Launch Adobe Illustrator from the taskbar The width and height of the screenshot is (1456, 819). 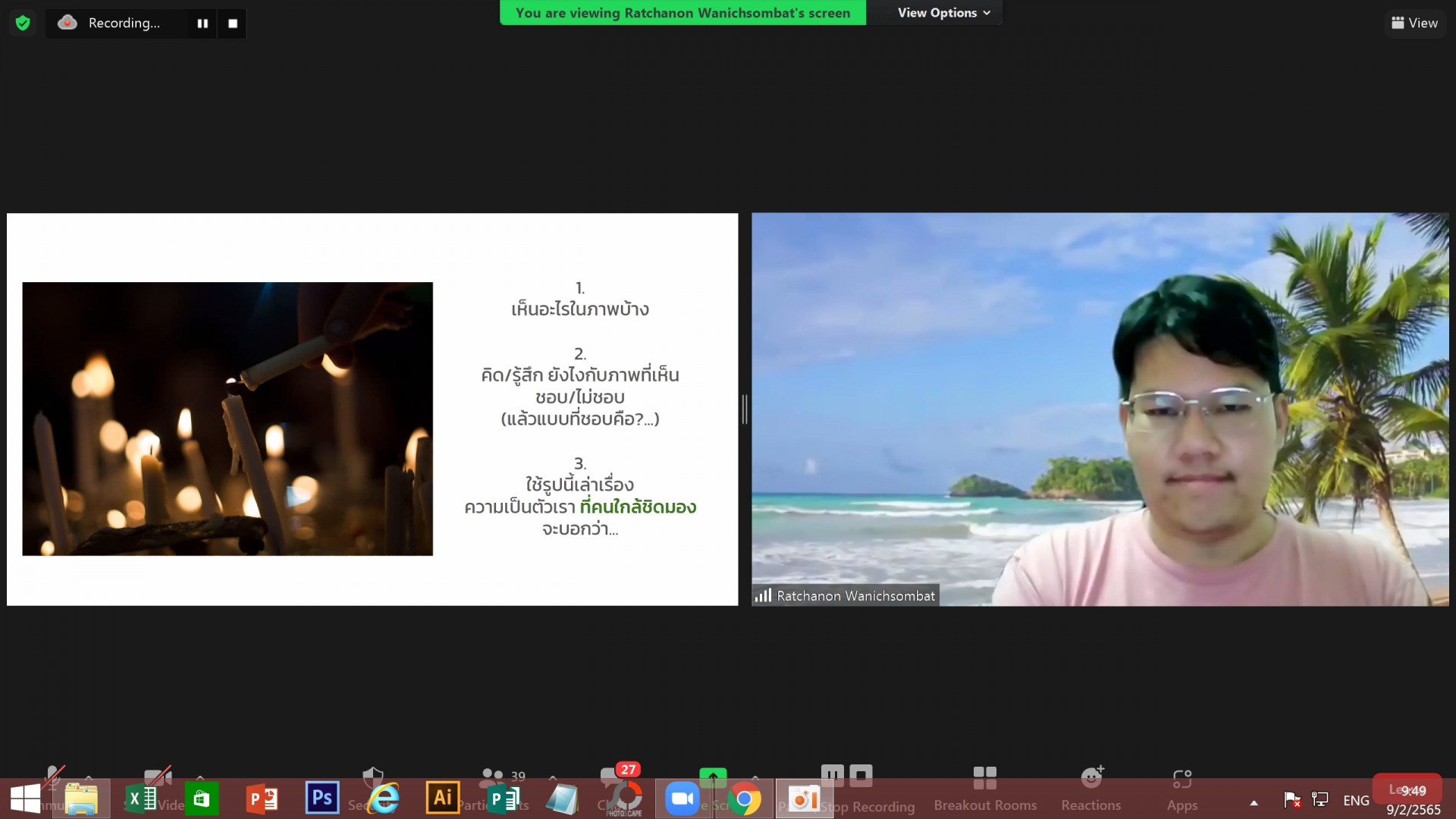pos(443,799)
